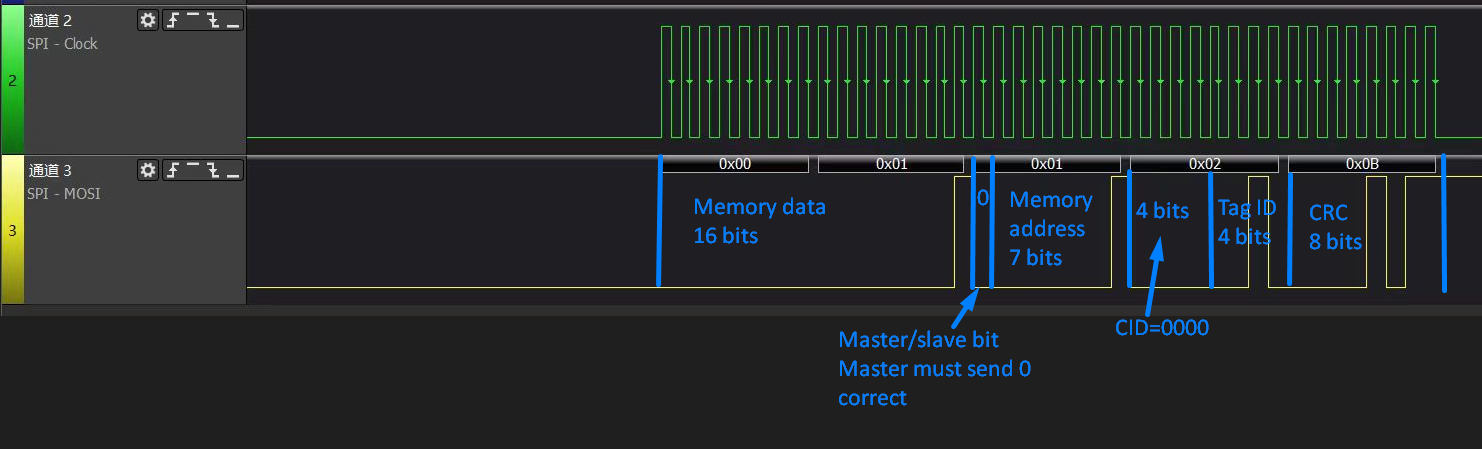Set high level trigger on channel 2
The width and height of the screenshot is (1482, 449).
pyautogui.click(x=193, y=20)
